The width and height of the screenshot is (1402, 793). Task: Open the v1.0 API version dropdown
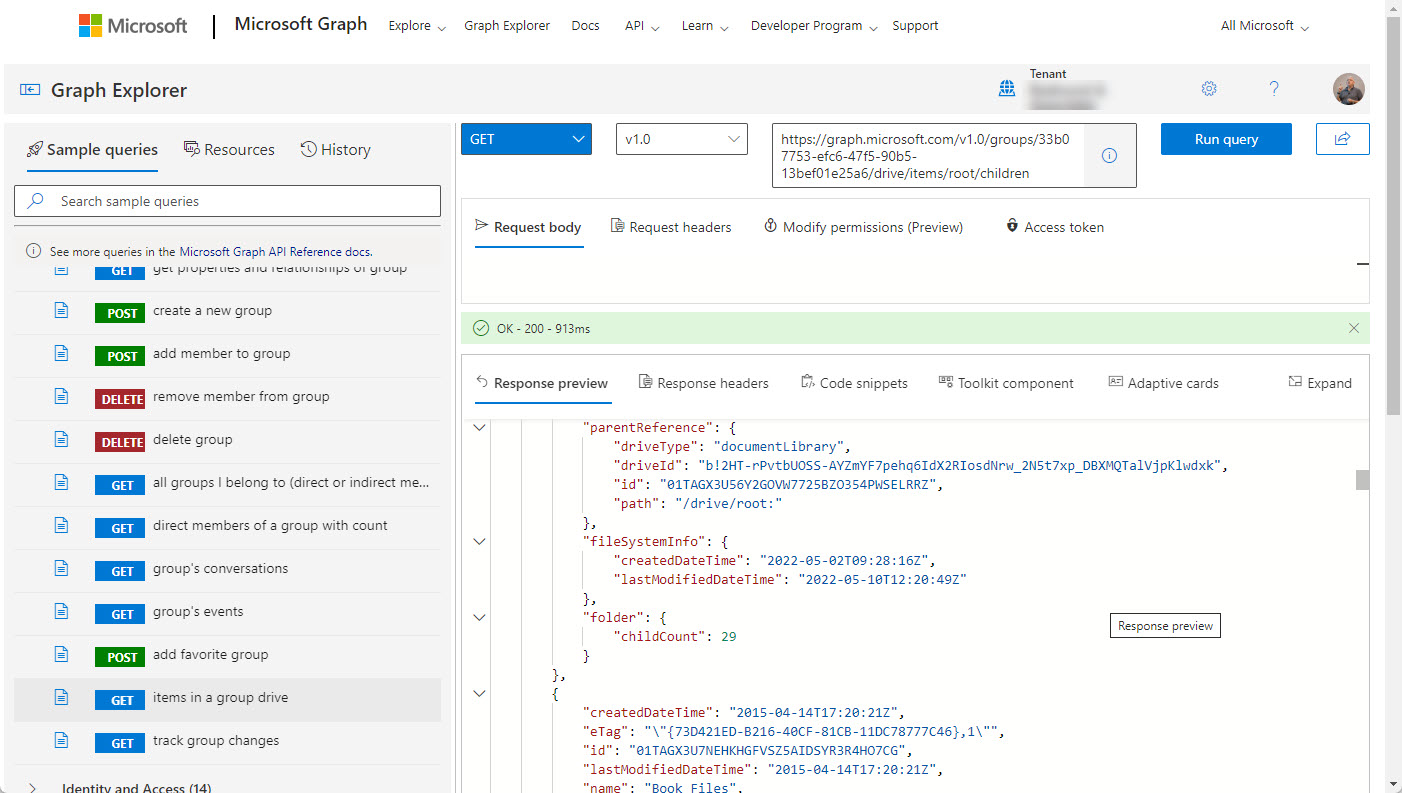(x=682, y=139)
